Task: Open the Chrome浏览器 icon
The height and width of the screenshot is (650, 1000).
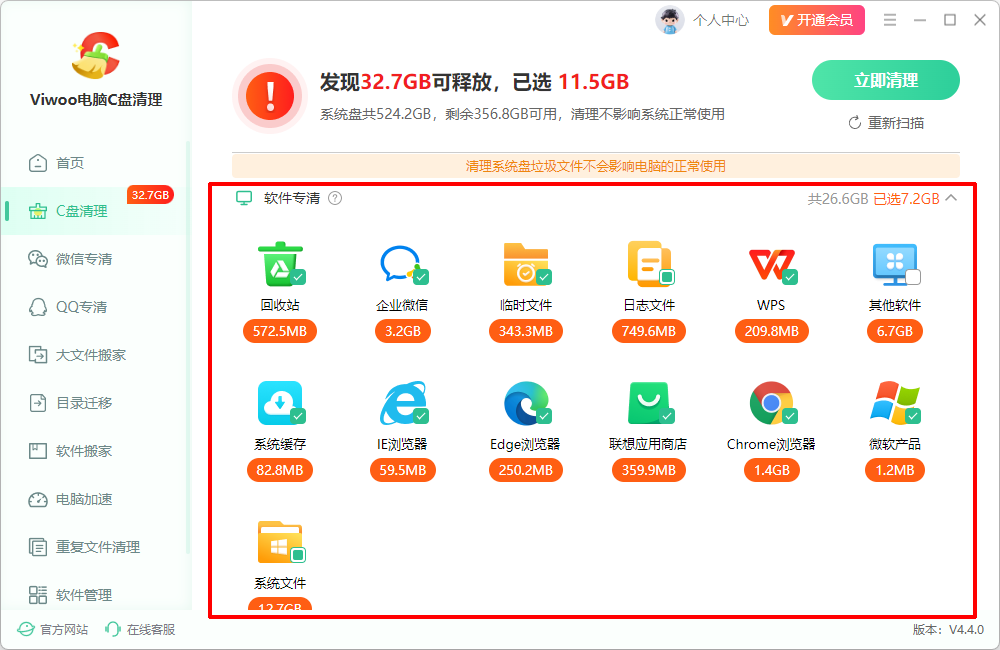Action: (771, 403)
